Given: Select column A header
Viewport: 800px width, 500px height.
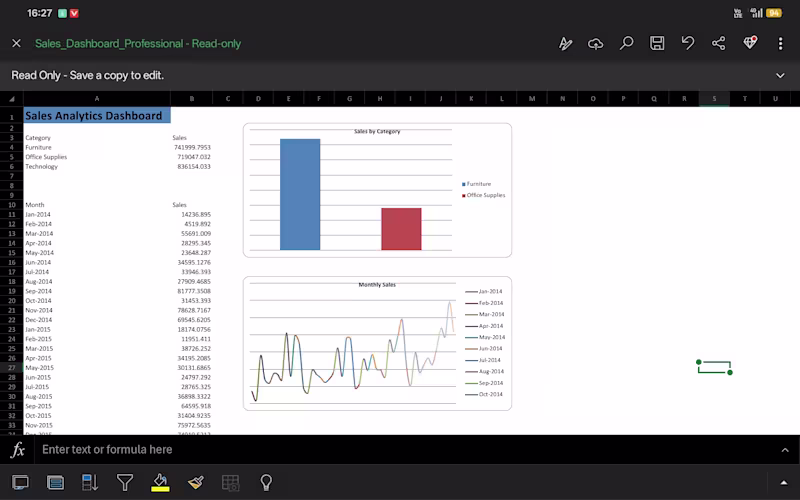Looking at the screenshot, I should tap(97, 99).
